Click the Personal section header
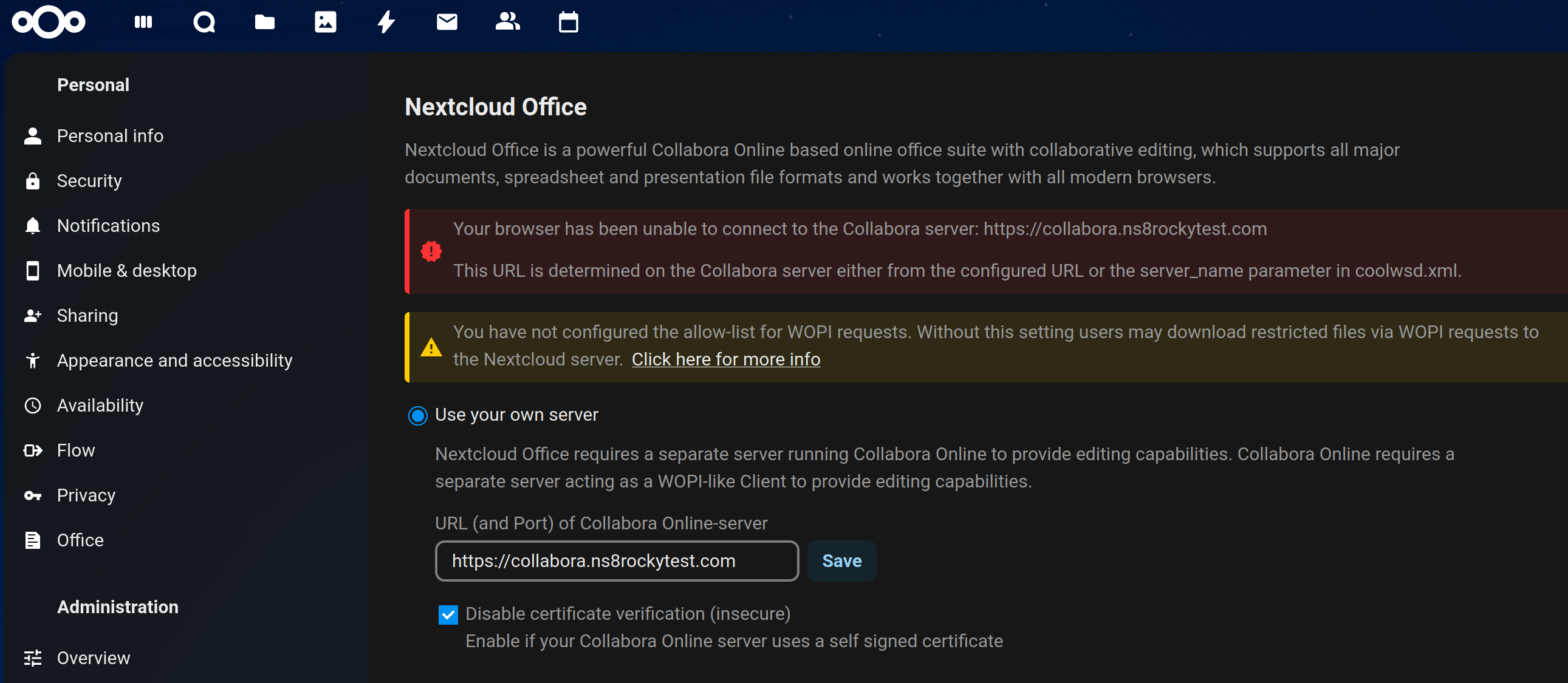Image resolution: width=1568 pixels, height=683 pixels. tap(93, 84)
